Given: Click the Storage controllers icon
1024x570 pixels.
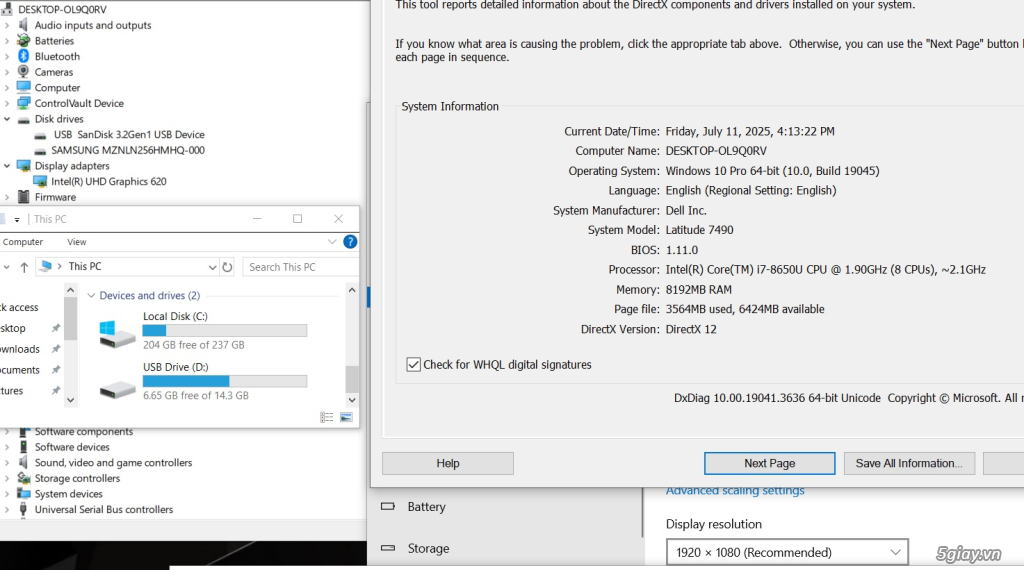Looking at the screenshot, I should 24,479.
